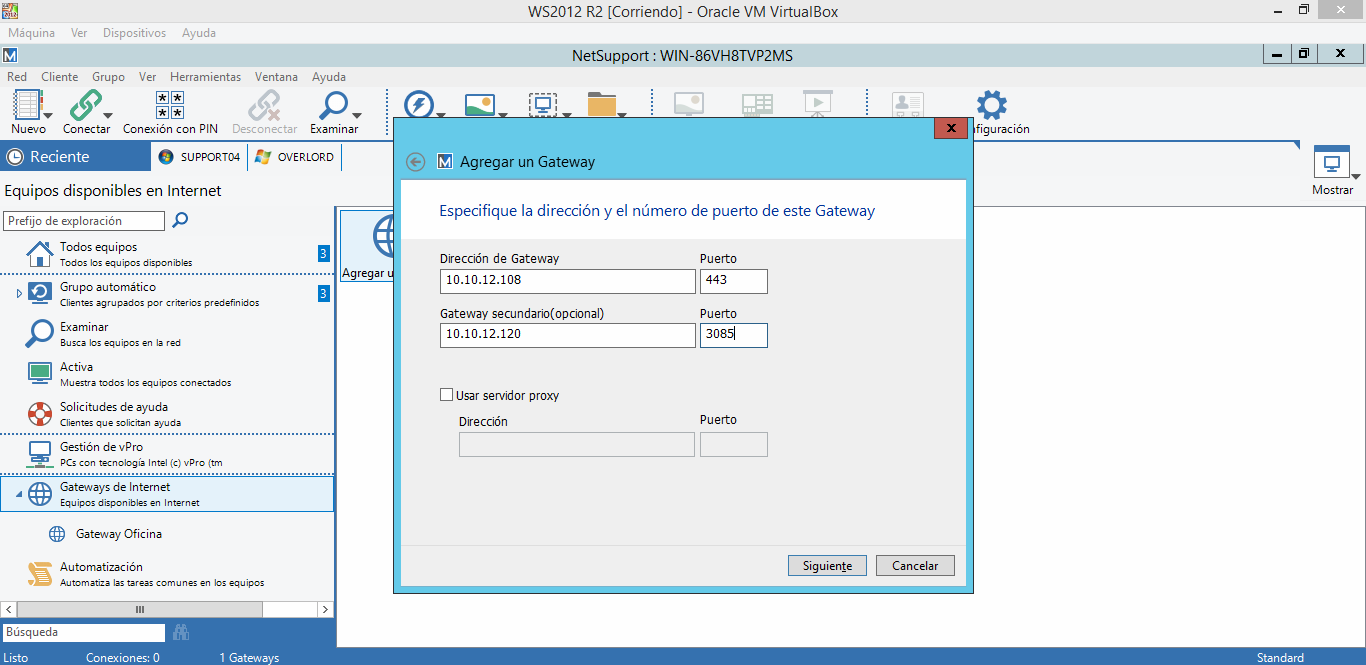Click the Examinar magnifier in toolbar
Image resolution: width=1366 pixels, height=665 pixels.
(332, 105)
